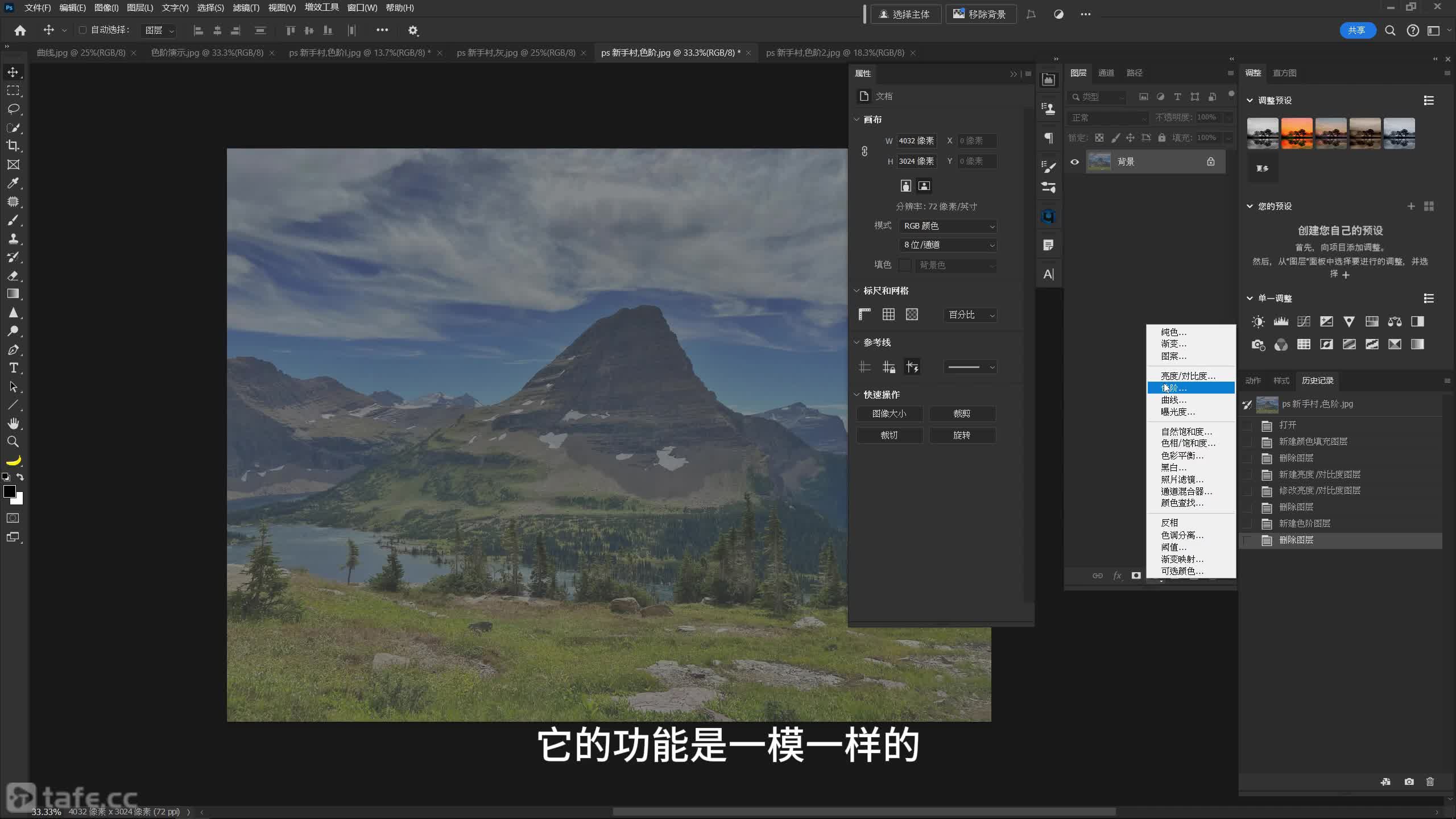Hide the 背景 layer visibility
This screenshot has height=819, width=1456.
(1074, 162)
